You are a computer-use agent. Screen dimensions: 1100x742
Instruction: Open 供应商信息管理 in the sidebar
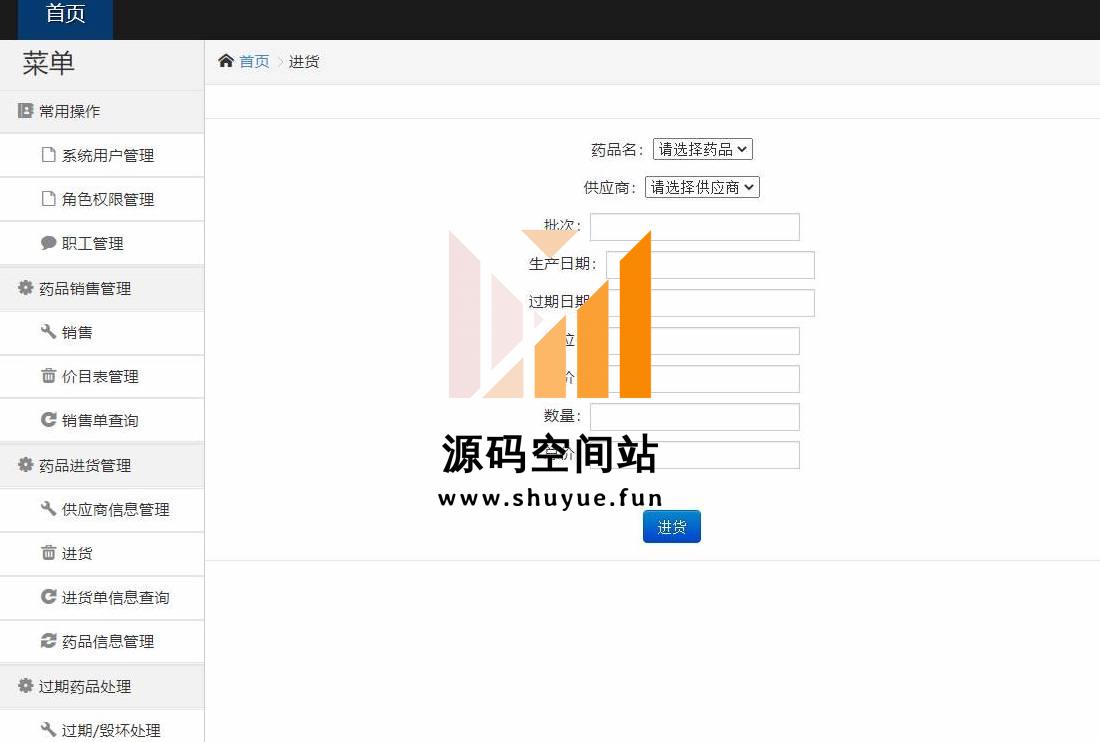click(x=115, y=509)
